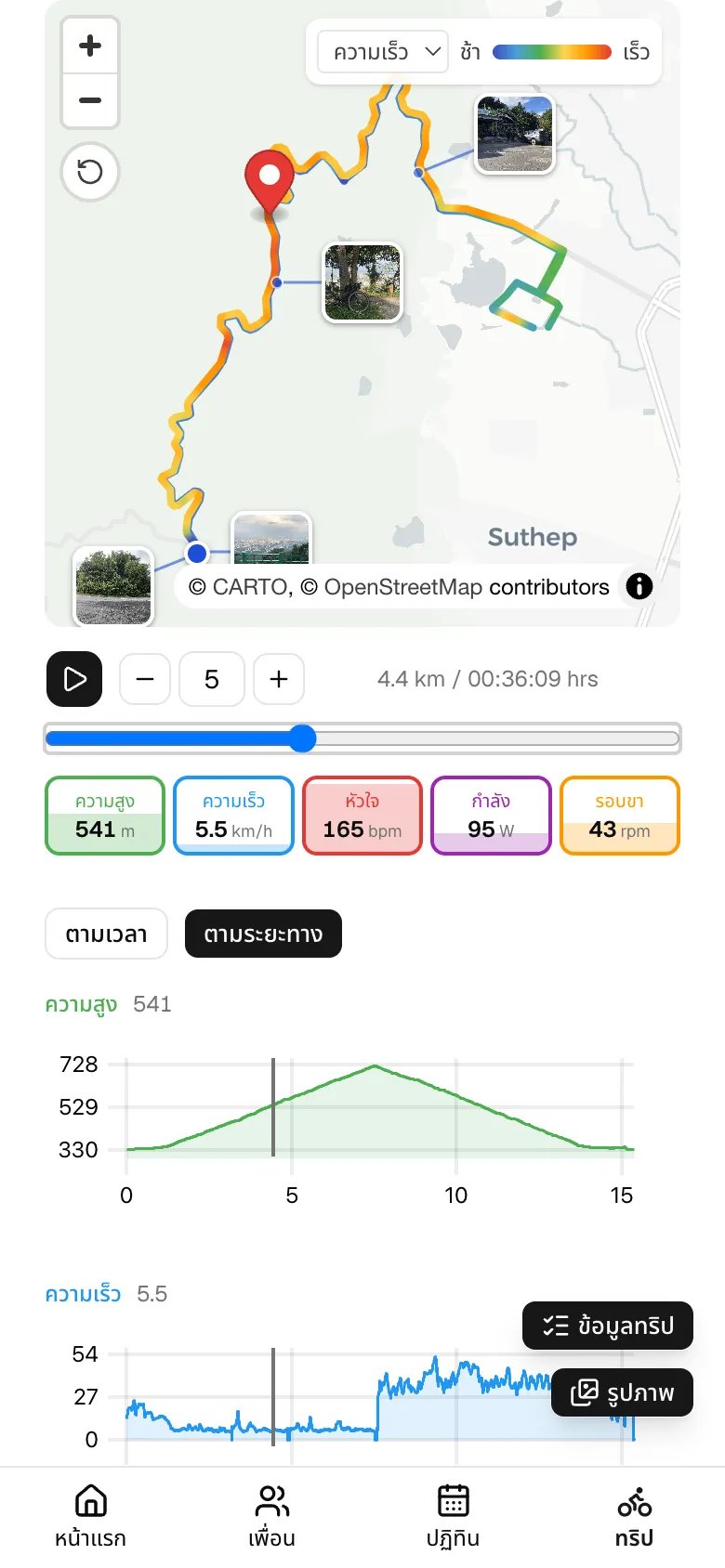This screenshot has height=1568, width=725.
Task: Click the ความสูง elevation chart title
Action: click(x=82, y=1004)
